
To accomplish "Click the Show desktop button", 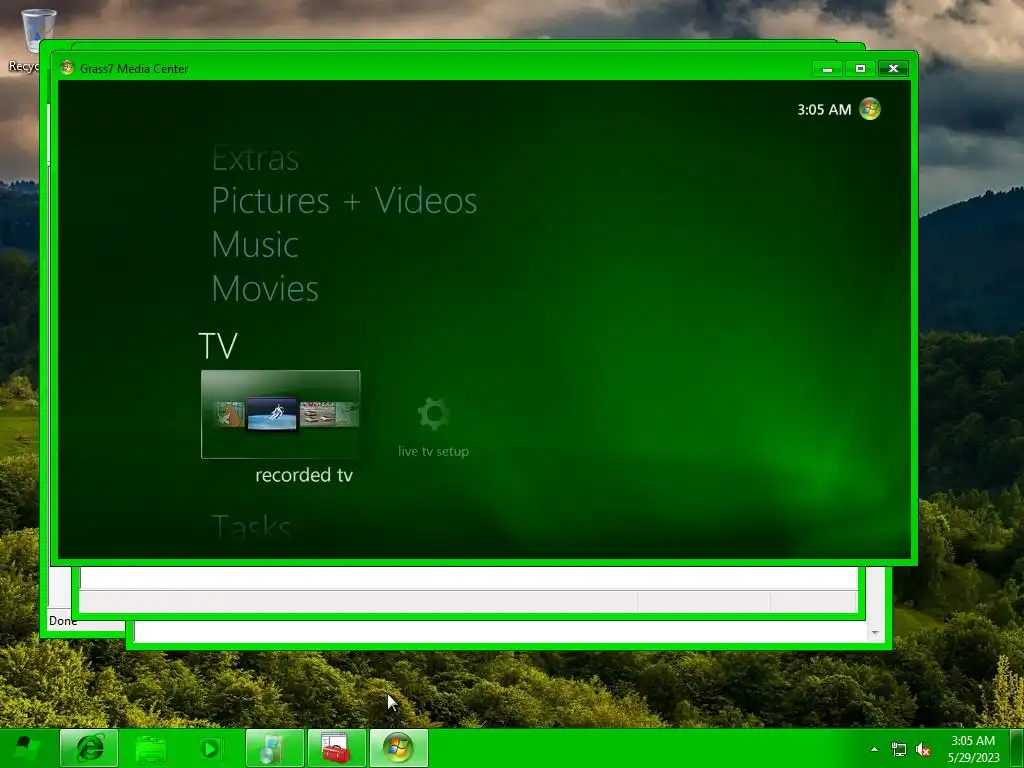I will [x=1017, y=748].
